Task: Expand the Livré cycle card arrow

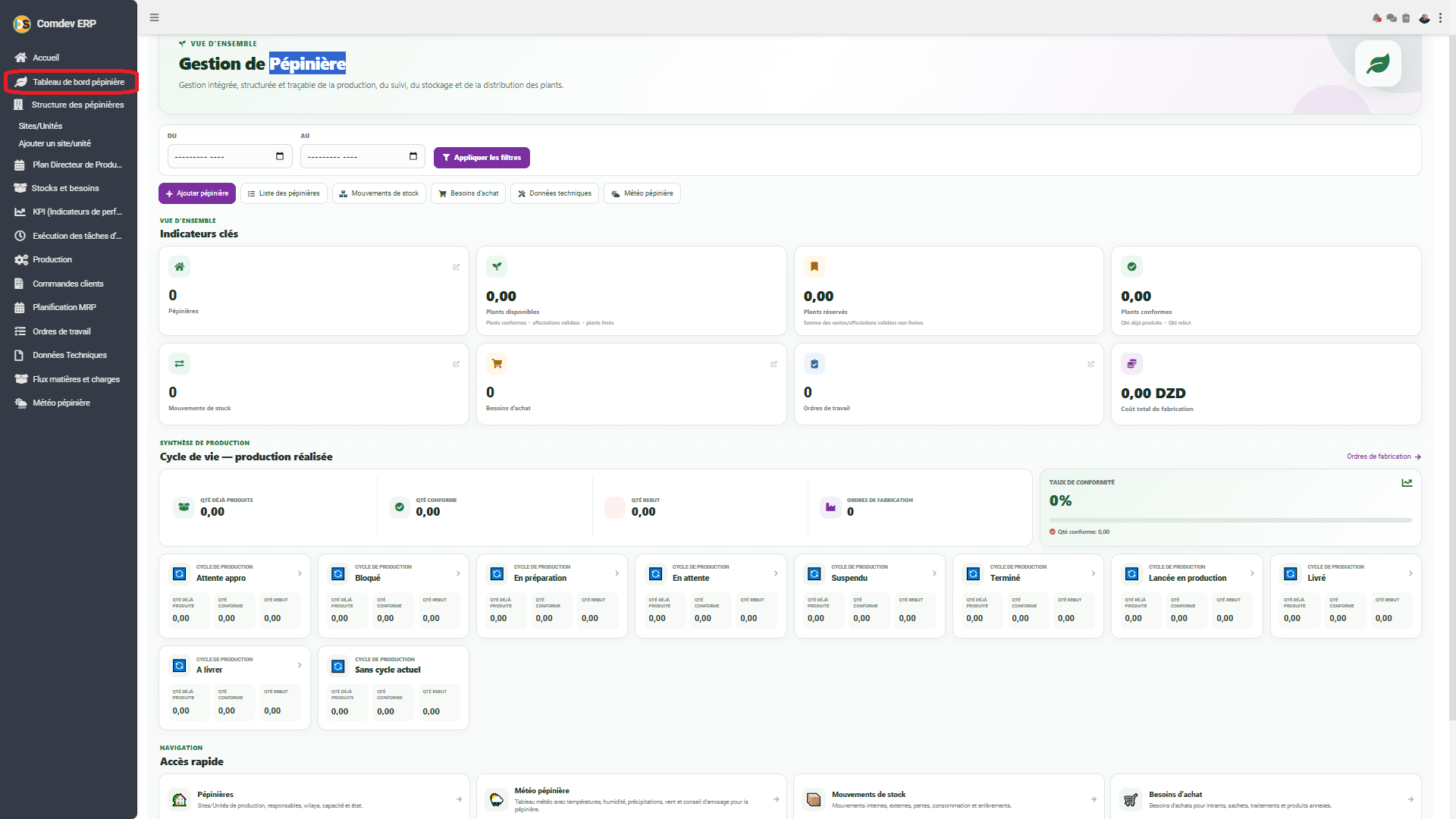Action: point(1410,573)
